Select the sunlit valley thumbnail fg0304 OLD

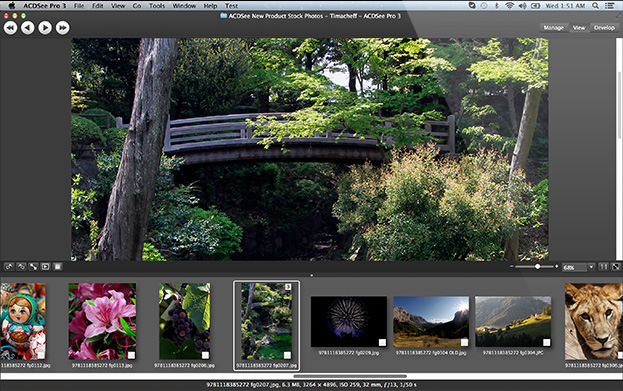pyautogui.click(x=431, y=321)
